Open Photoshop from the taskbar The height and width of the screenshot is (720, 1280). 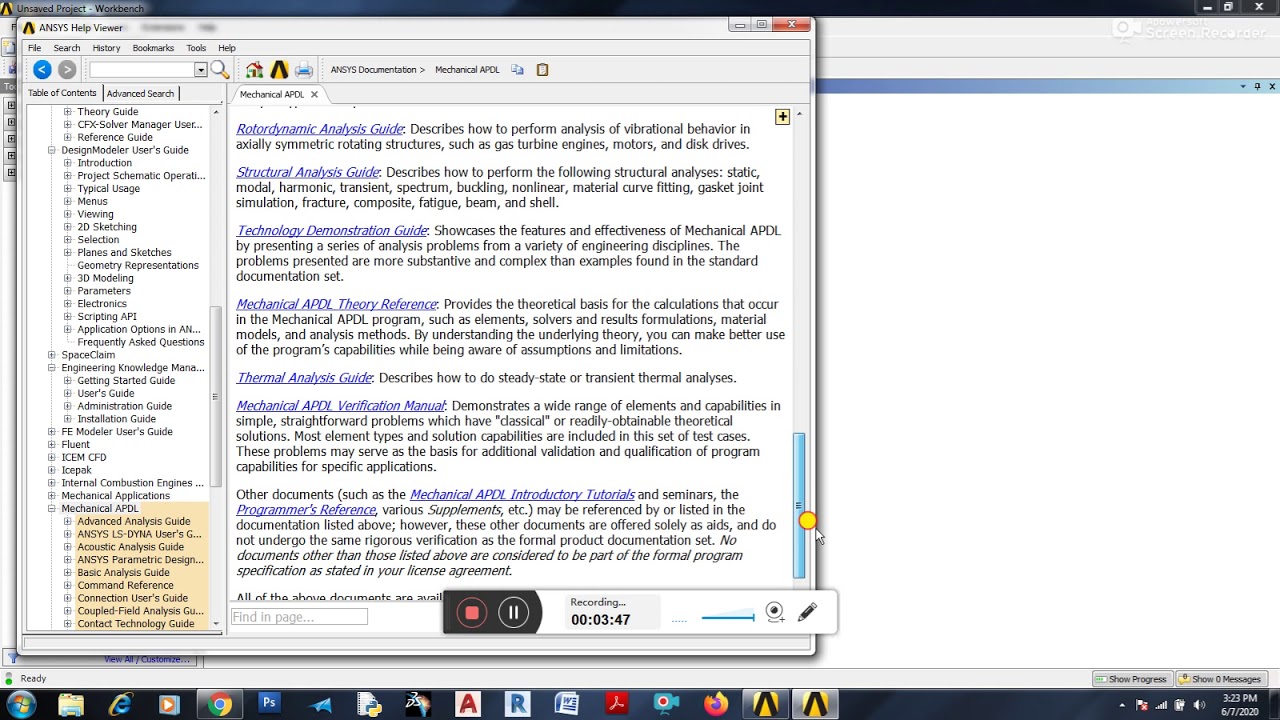click(x=269, y=704)
